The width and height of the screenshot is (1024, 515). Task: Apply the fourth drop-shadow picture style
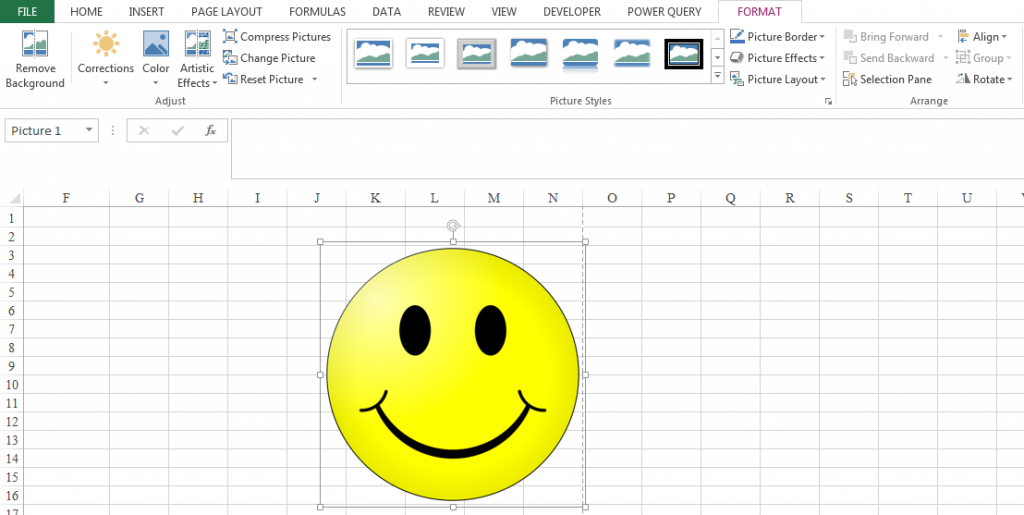[x=528, y=54]
